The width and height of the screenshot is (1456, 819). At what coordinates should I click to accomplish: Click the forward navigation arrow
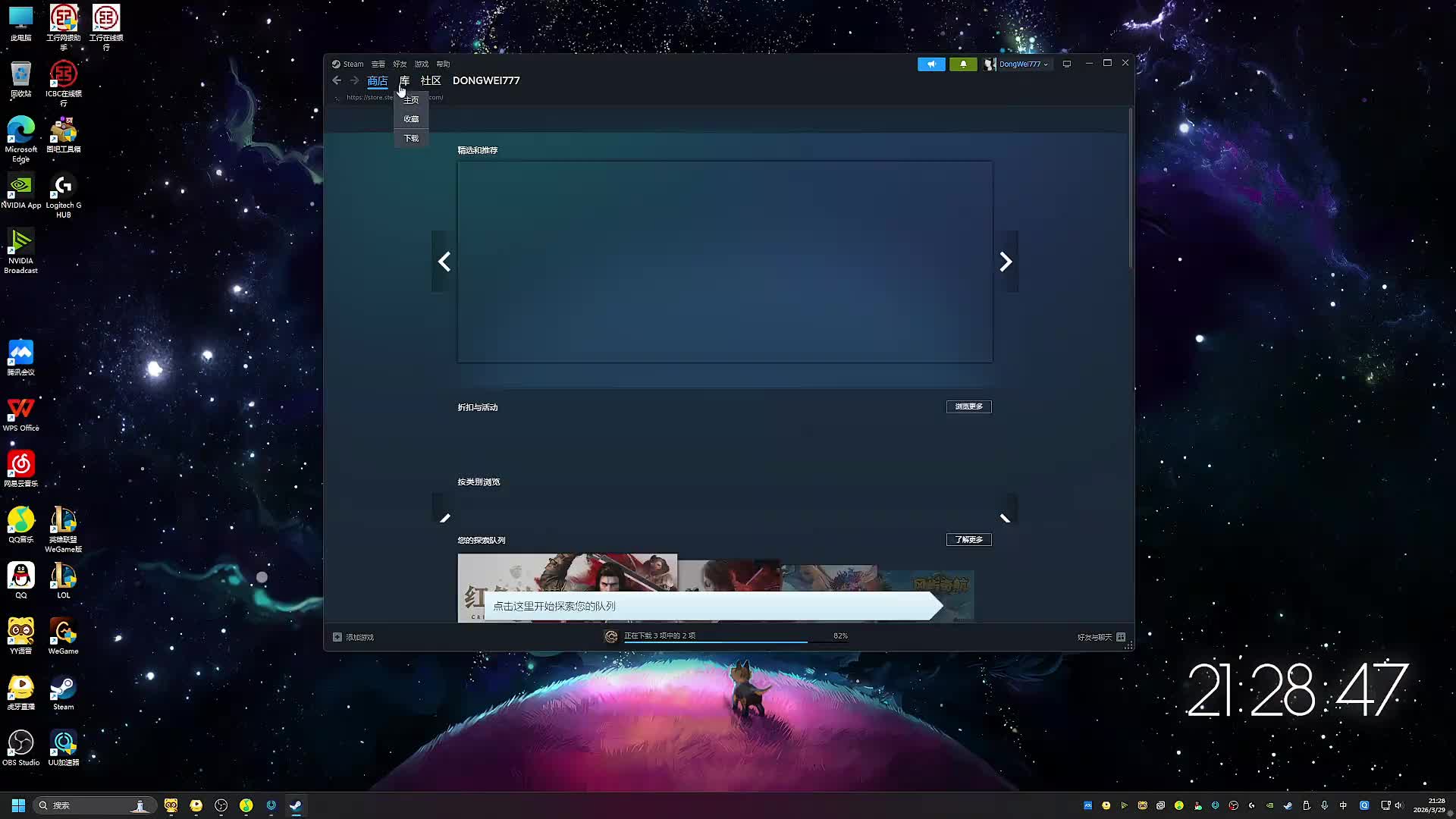pyautogui.click(x=354, y=80)
